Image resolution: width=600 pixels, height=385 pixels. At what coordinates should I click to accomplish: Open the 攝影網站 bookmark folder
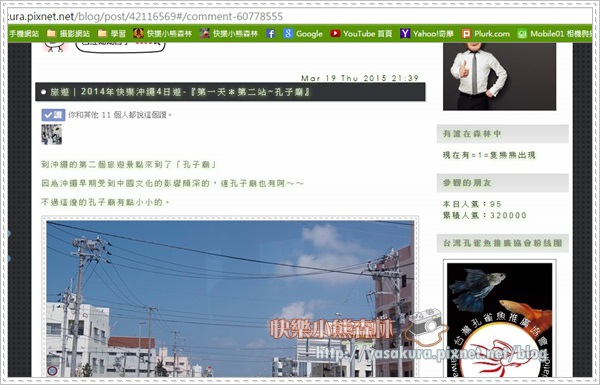68,34
